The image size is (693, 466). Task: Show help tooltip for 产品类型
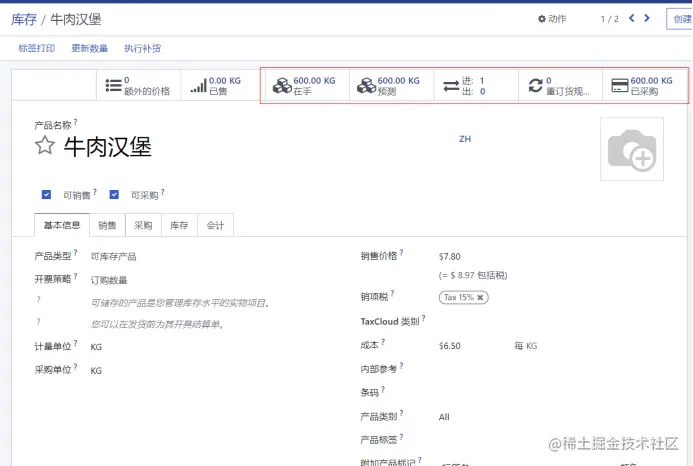(x=76, y=252)
